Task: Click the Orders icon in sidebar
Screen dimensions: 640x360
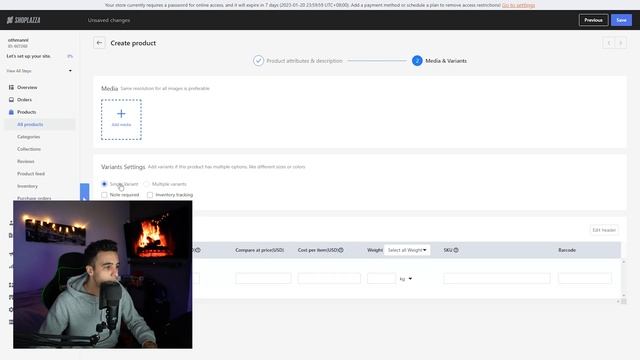Action: 11,100
